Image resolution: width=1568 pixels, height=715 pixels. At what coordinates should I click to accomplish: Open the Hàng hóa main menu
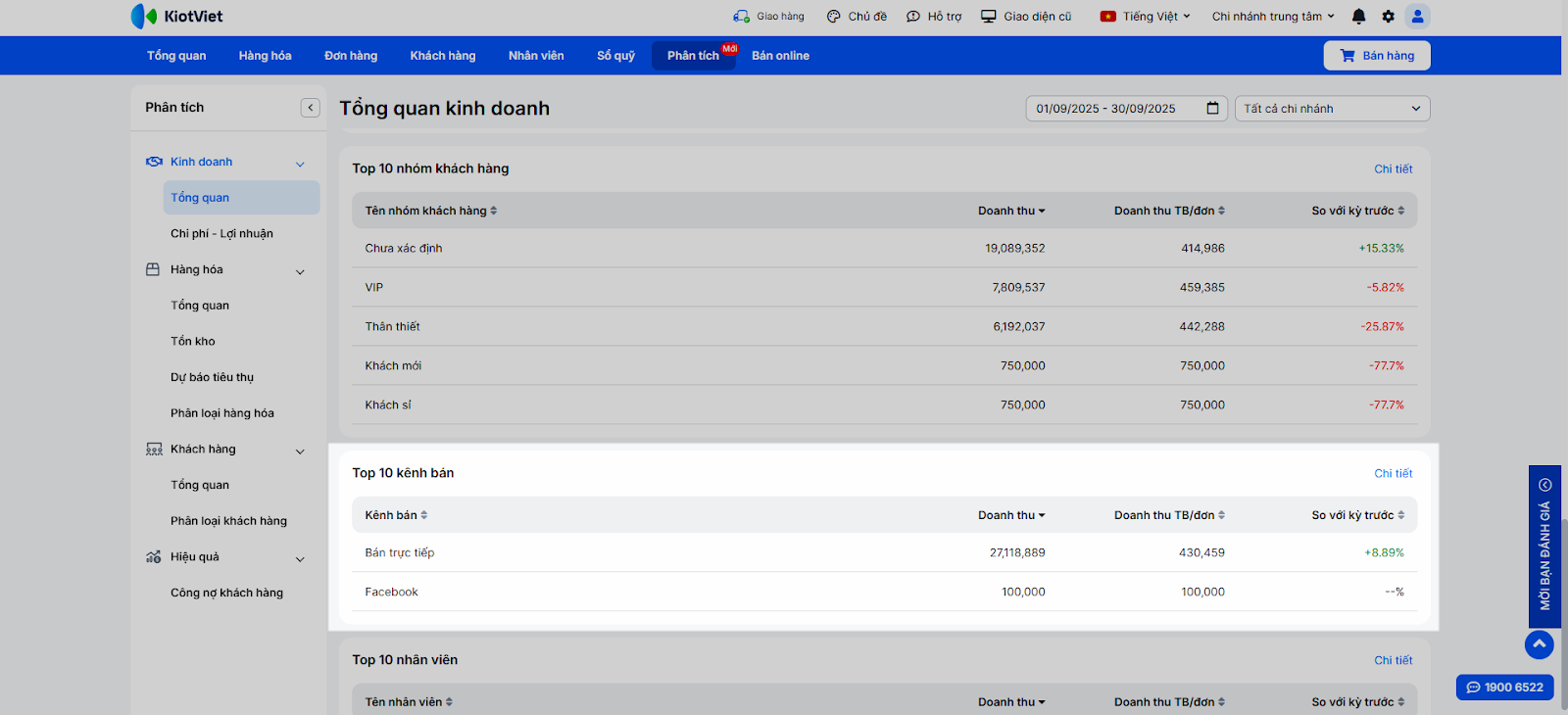(266, 56)
